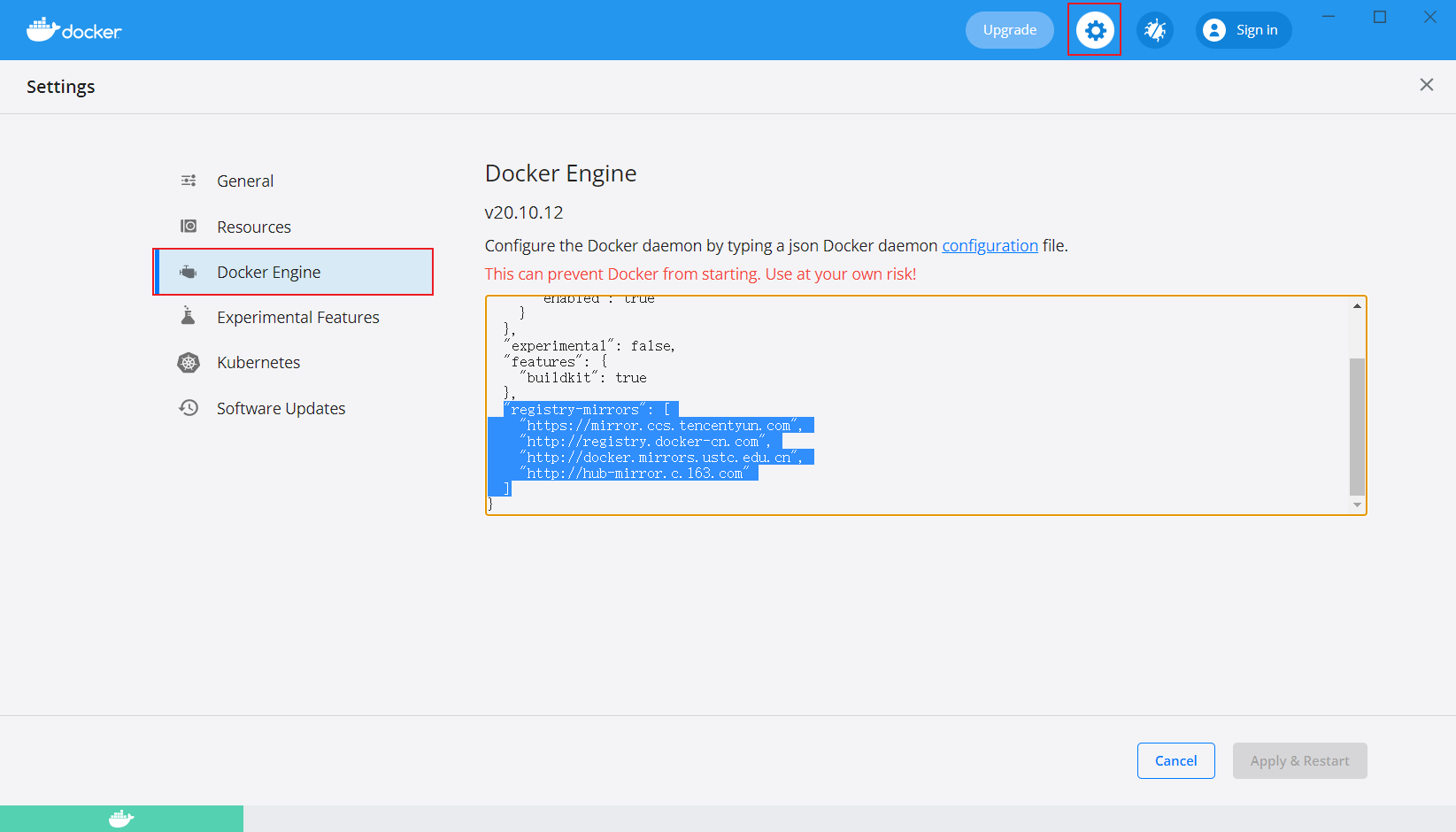Open Settings via the gear icon
This screenshot has width=1456, height=832.
point(1095,30)
